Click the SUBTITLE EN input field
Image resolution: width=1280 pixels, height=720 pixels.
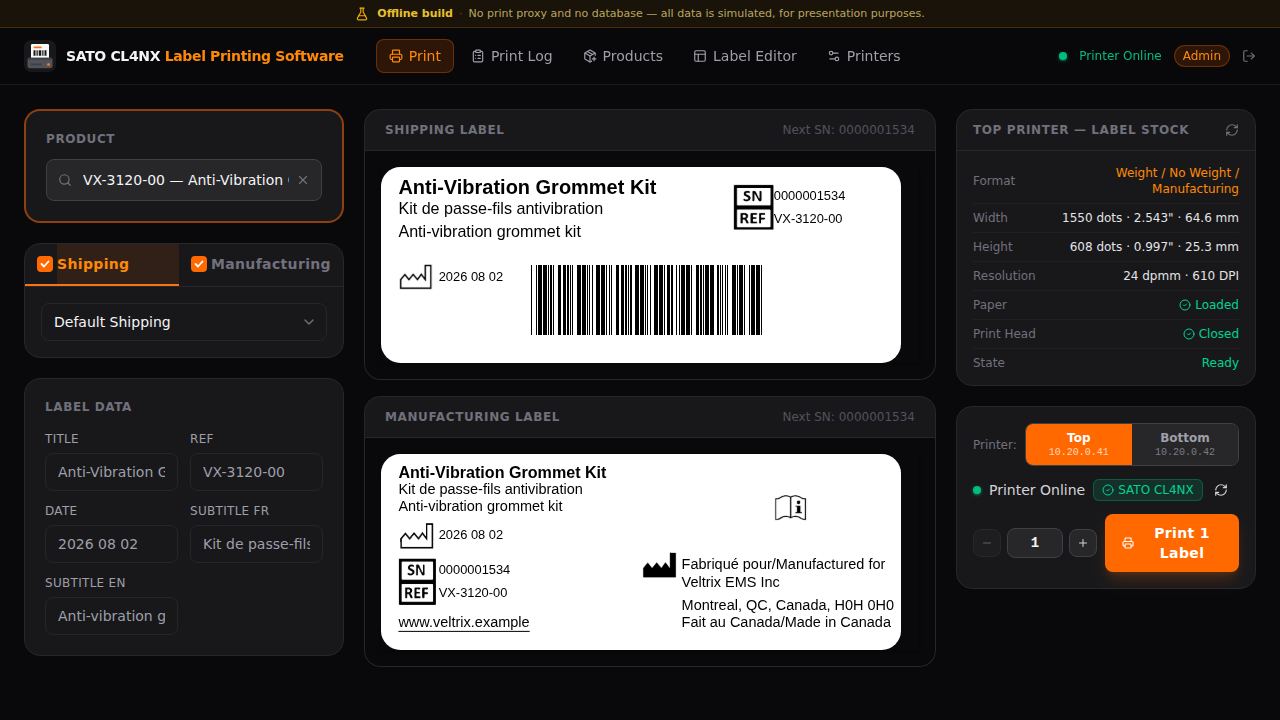pos(111,616)
